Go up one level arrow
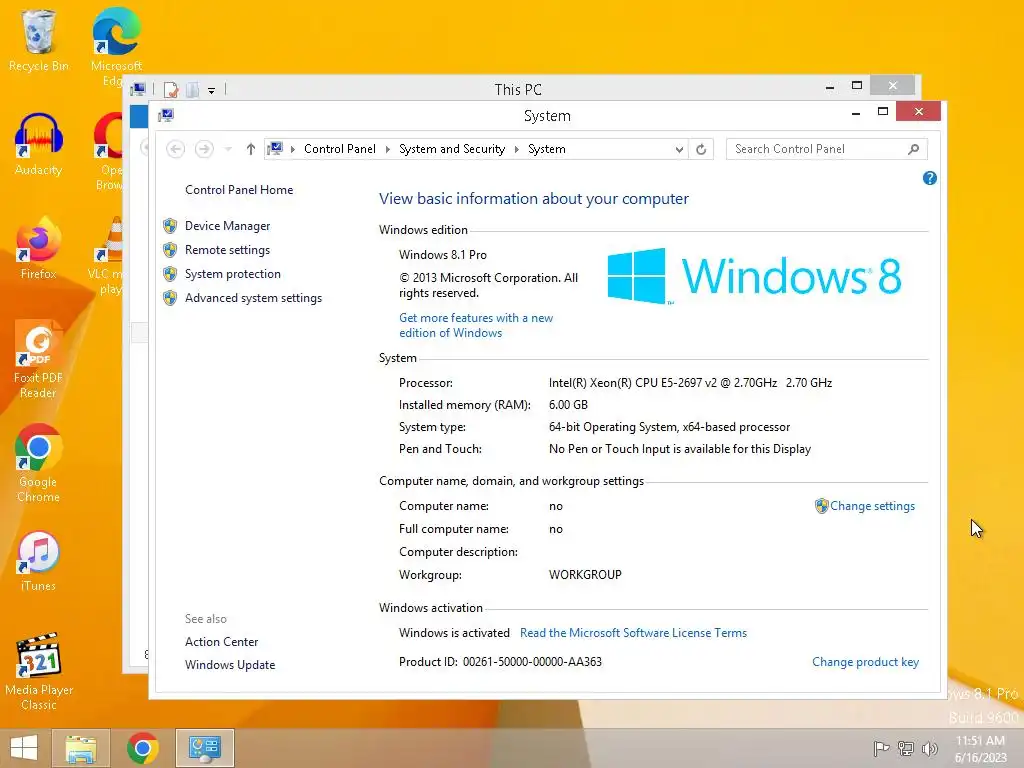Image resolution: width=1024 pixels, height=768 pixels. click(x=251, y=150)
